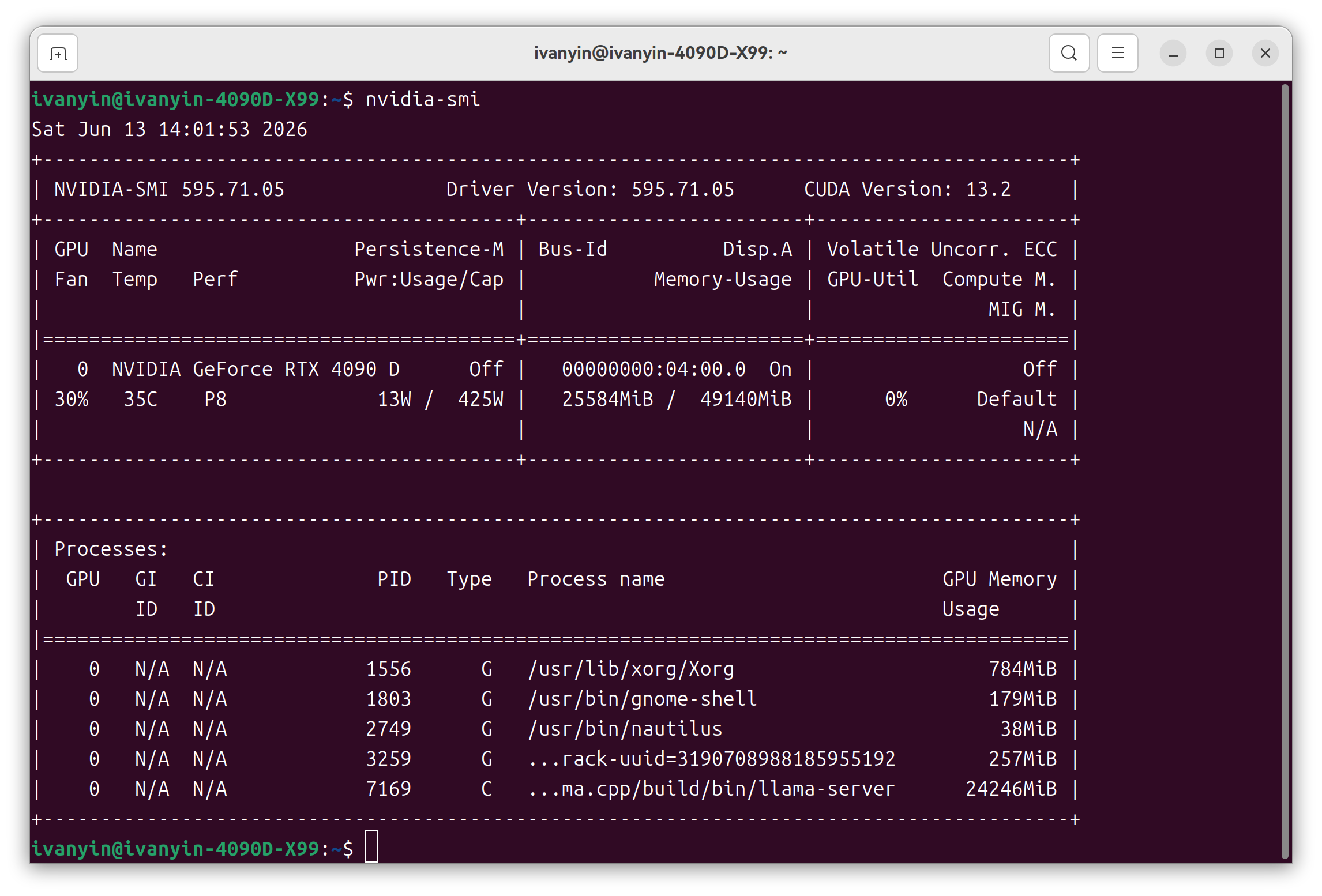Click the Bus-Id column header
Image resolution: width=1322 pixels, height=896 pixels.
click(x=573, y=249)
